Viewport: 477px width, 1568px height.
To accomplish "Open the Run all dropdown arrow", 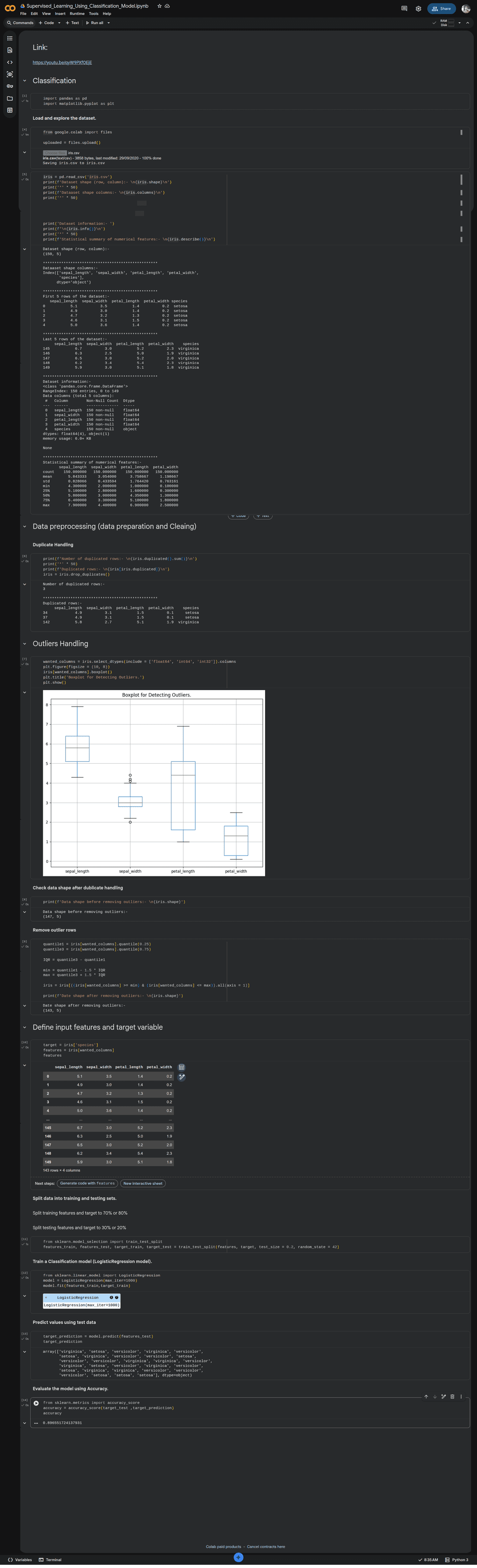I will [109, 23].
